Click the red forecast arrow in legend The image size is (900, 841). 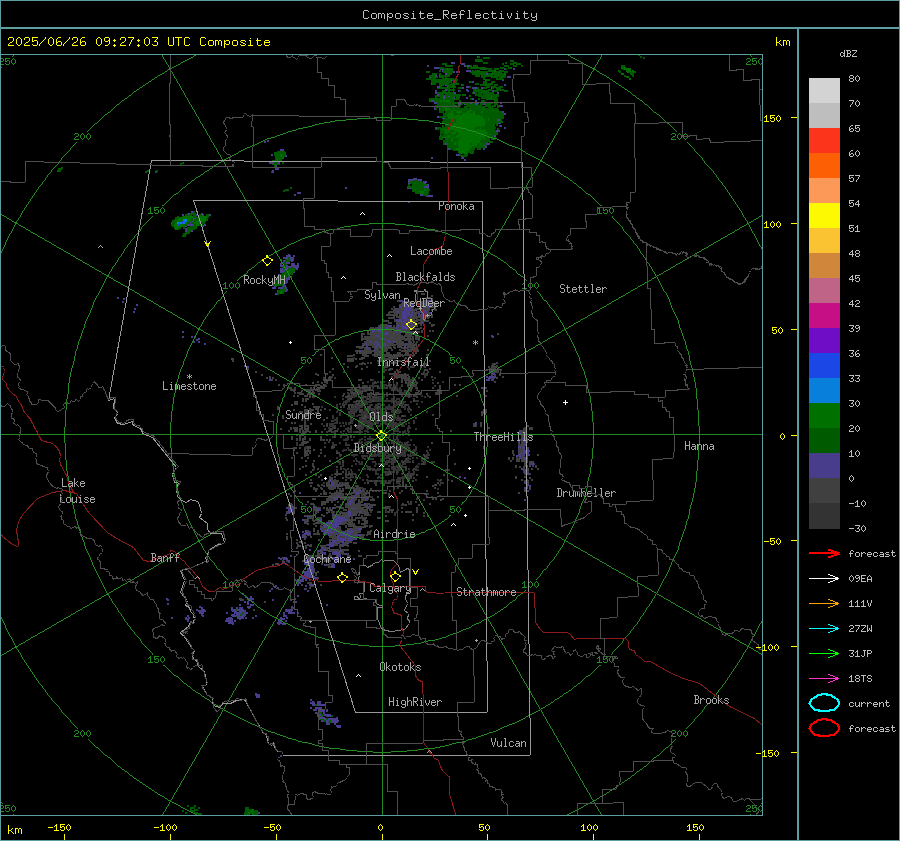click(x=824, y=553)
